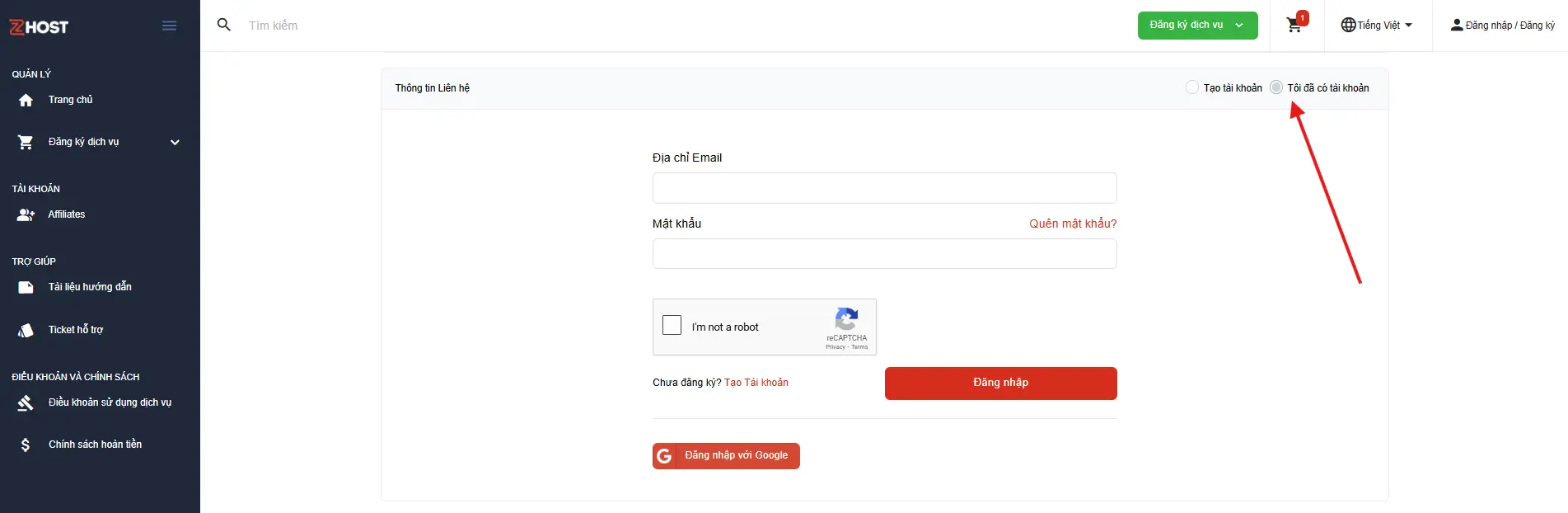This screenshot has width=1568, height=513.
Task: Click the red Đăng nhập button
Action: coord(1000,384)
